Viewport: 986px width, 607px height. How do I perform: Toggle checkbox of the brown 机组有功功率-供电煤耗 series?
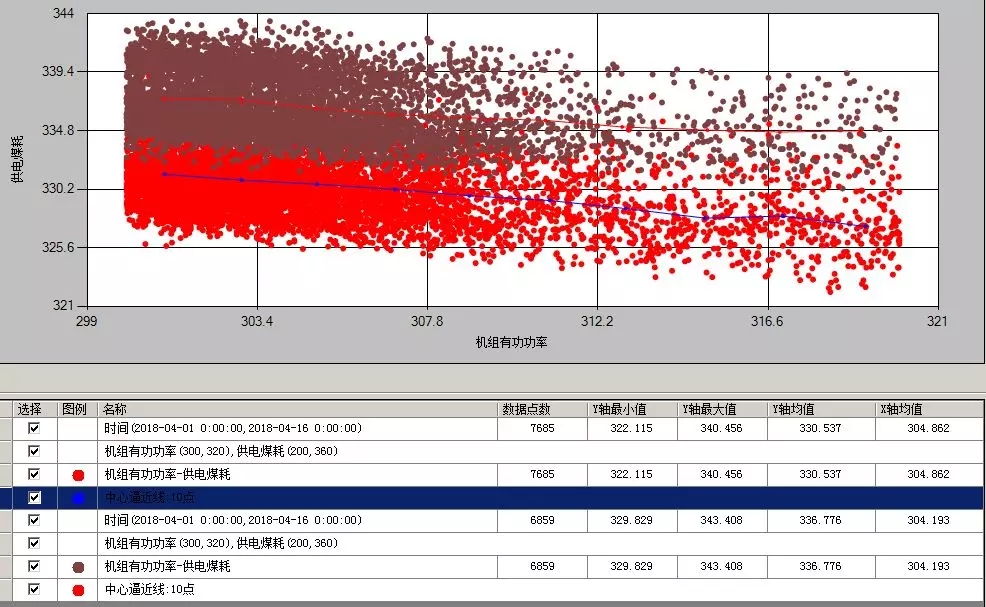coord(34,567)
